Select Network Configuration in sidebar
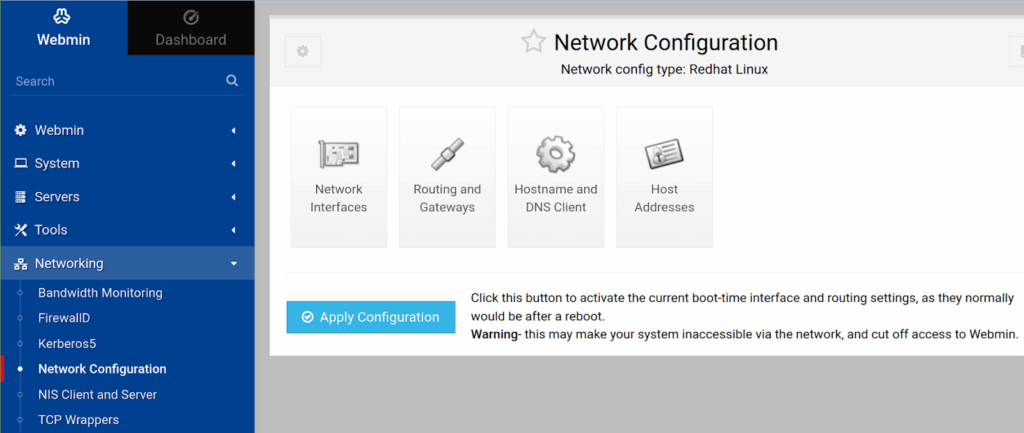 point(102,369)
